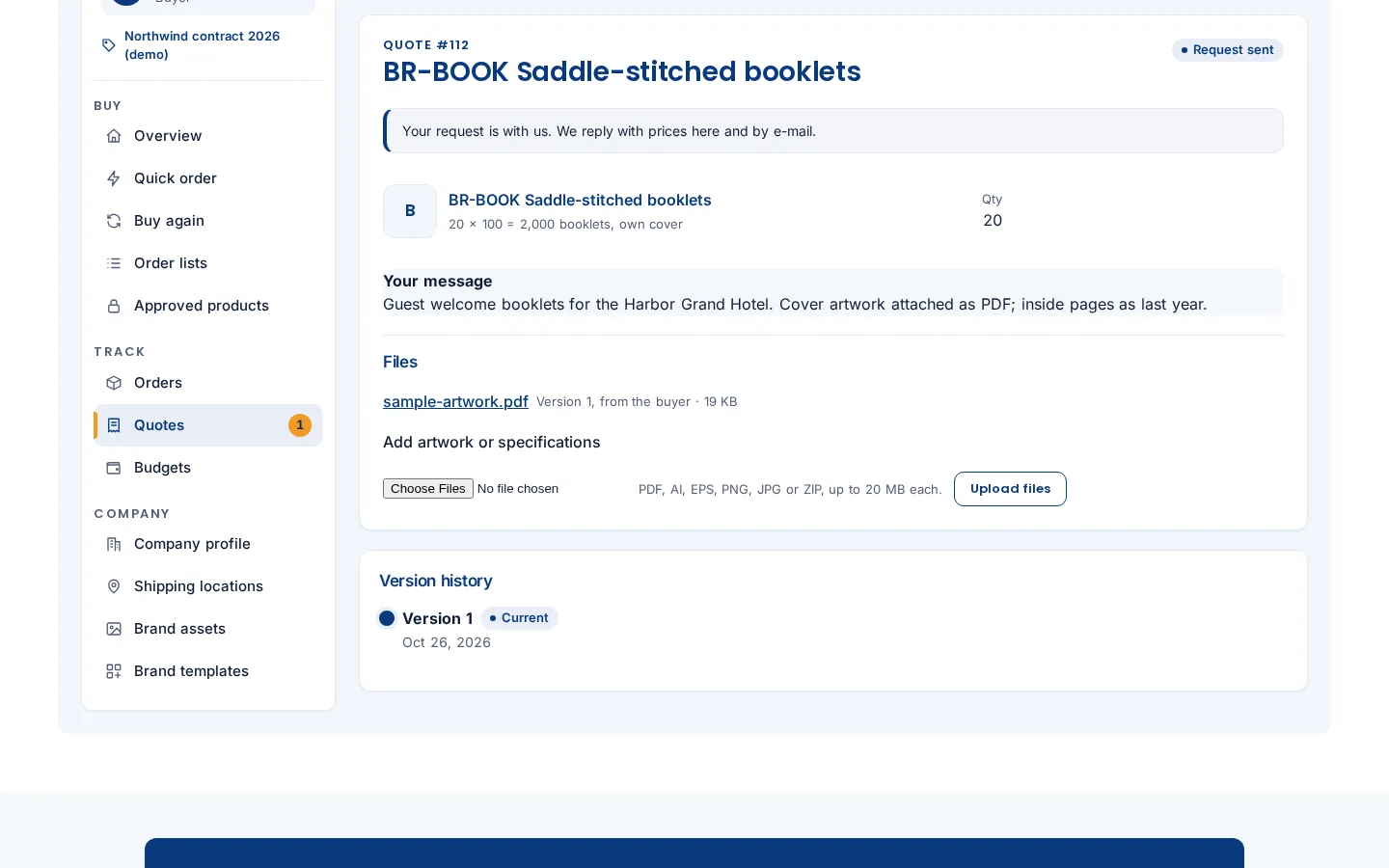Click the Quick order lightning icon
1389x868 pixels.
pos(114,178)
